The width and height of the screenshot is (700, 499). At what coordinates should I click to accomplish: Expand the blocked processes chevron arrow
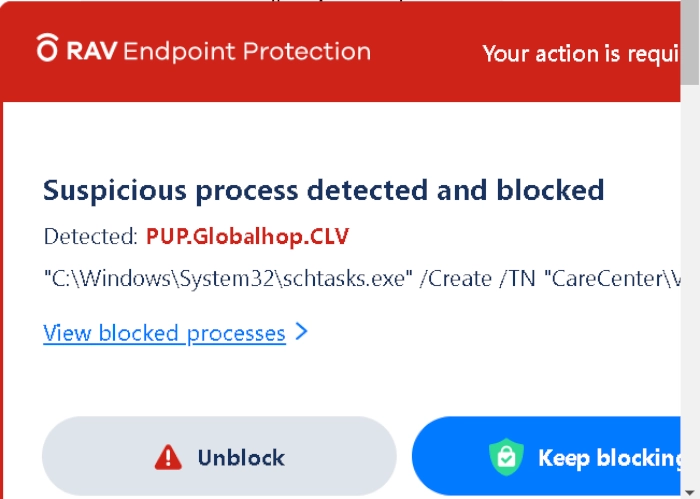[302, 332]
